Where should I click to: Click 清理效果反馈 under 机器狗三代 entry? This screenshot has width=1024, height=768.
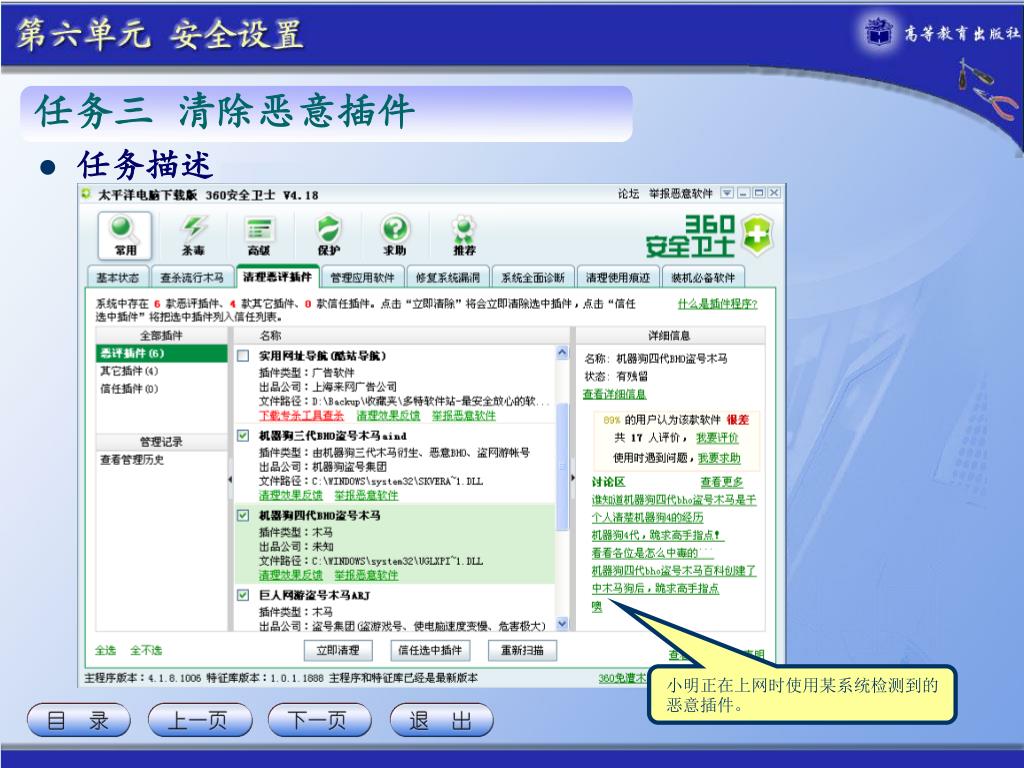pos(291,495)
